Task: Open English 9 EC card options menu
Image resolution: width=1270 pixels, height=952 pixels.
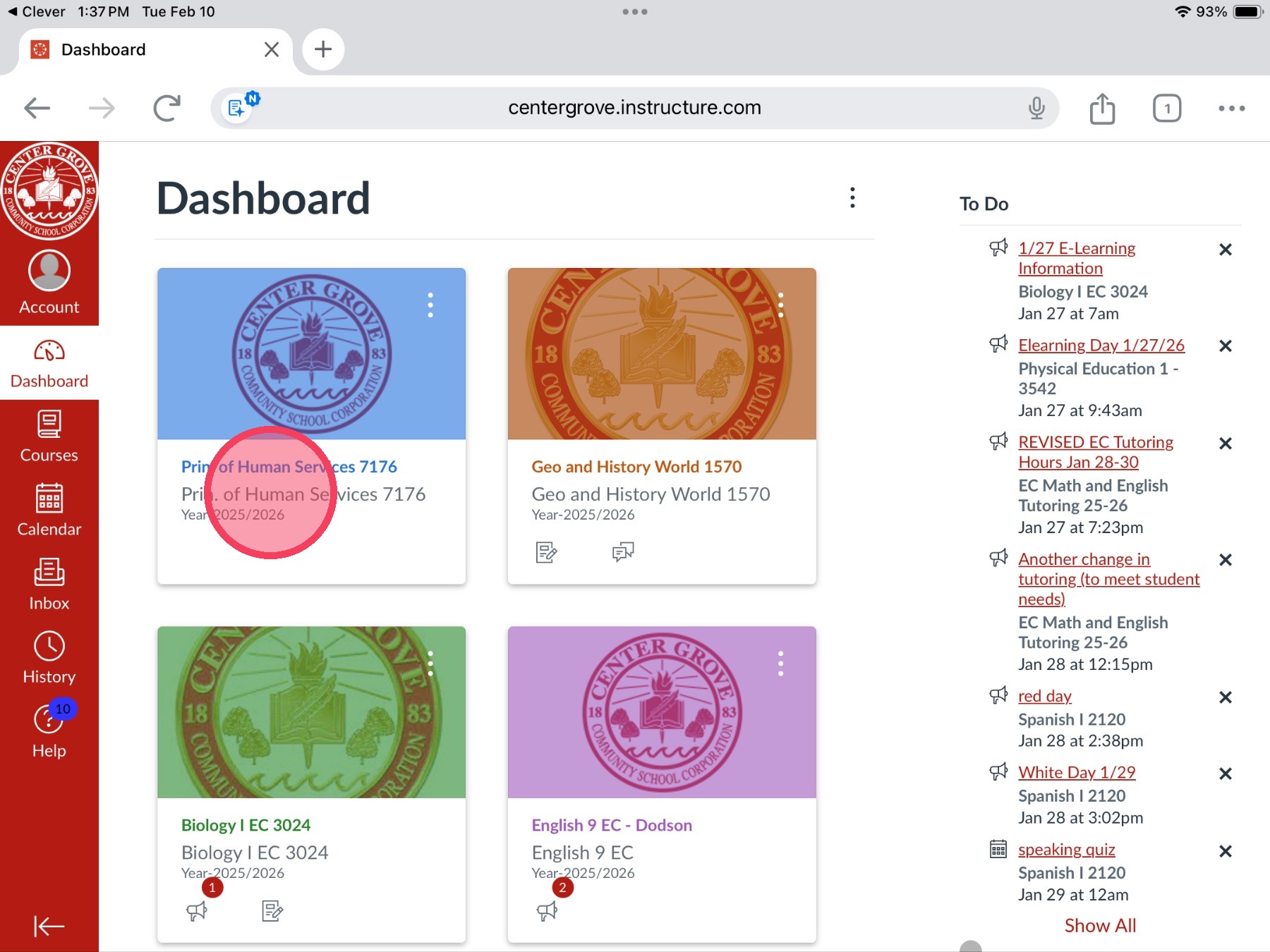Action: [x=780, y=664]
